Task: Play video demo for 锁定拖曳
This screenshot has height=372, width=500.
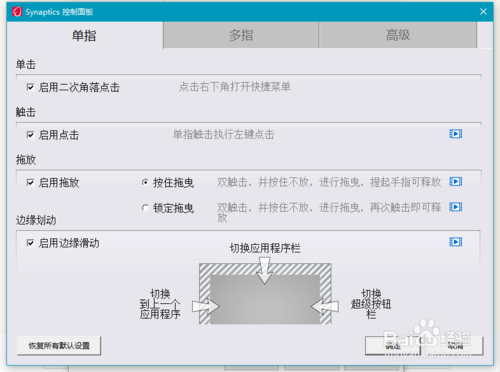Action: [455, 207]
